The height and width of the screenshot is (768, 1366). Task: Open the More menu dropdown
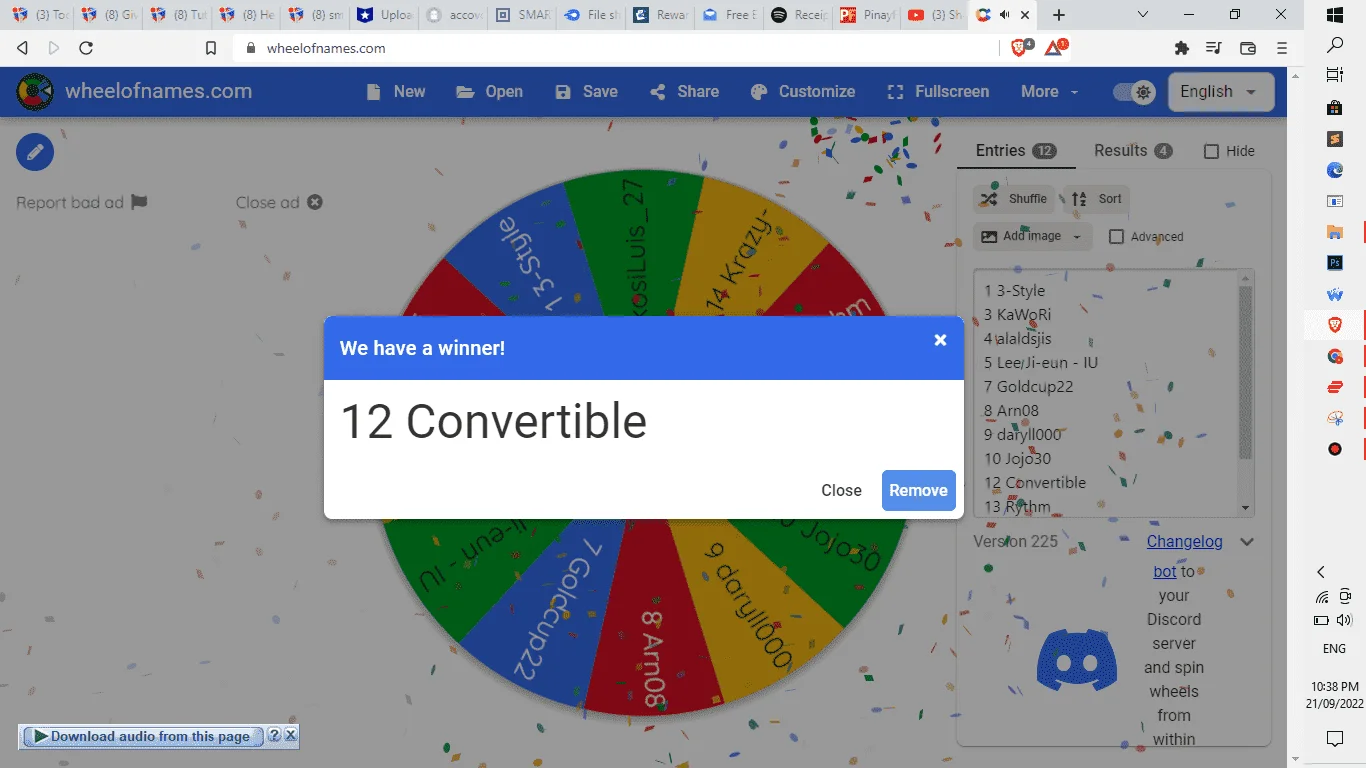pos(1050,92)
